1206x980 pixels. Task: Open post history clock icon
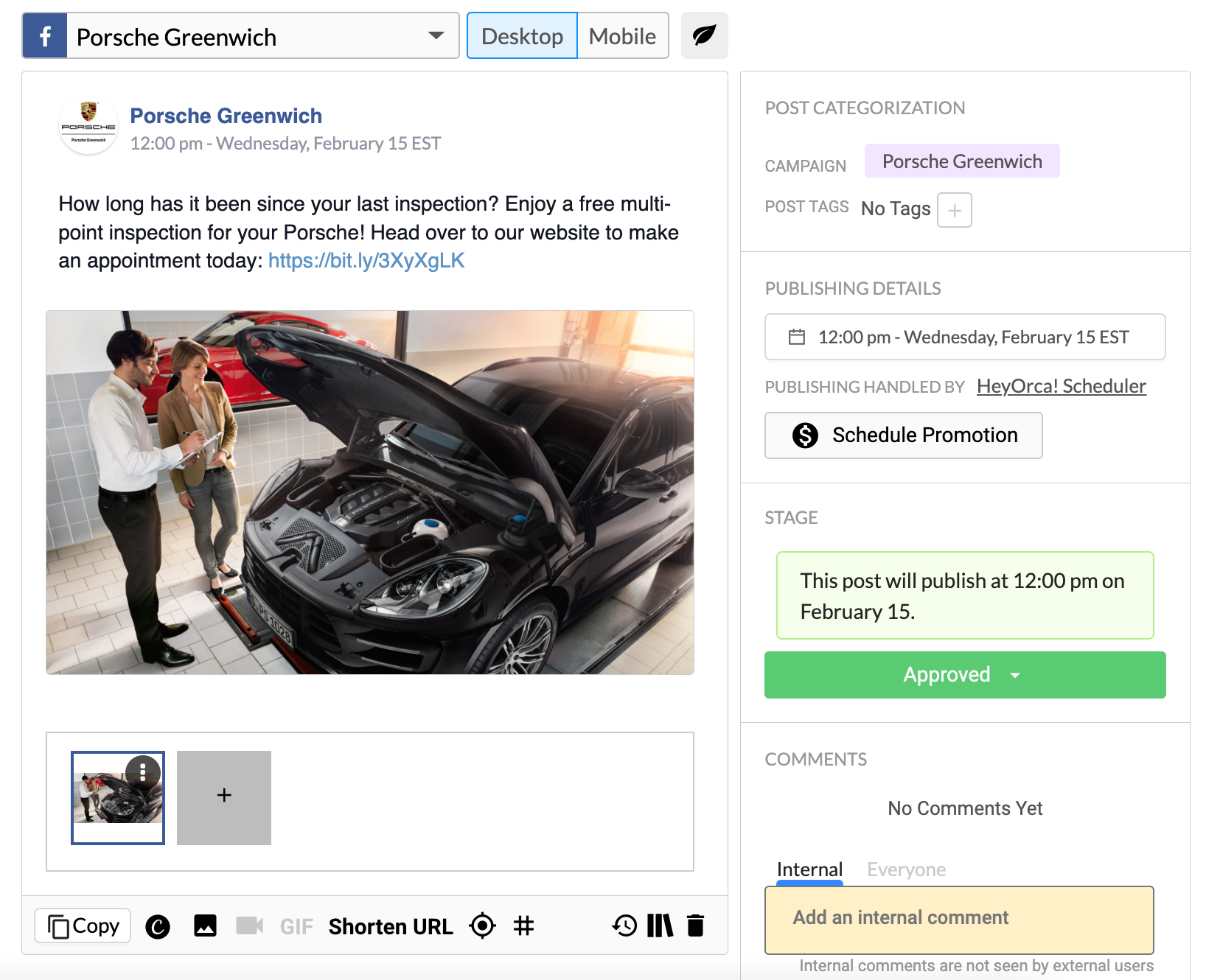(624, 925)
